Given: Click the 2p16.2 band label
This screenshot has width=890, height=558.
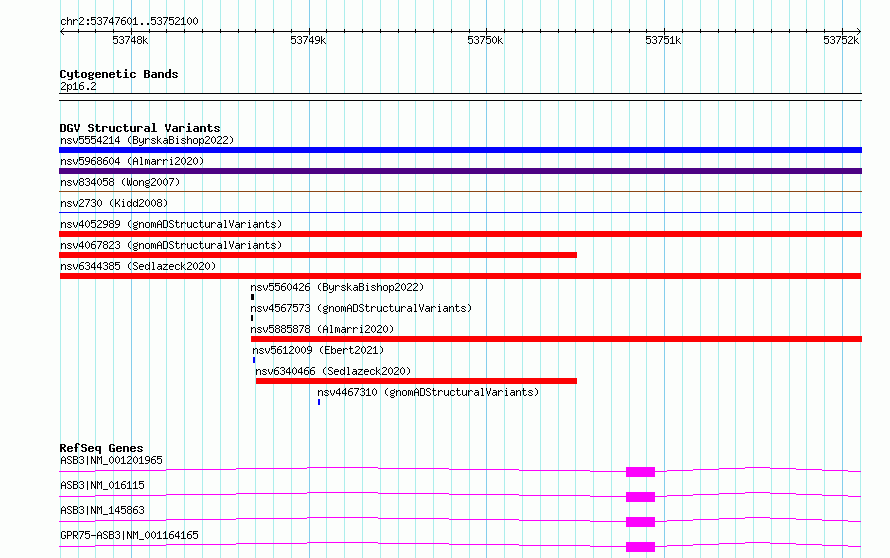Looking at the screenshot, I should point(78,86).
